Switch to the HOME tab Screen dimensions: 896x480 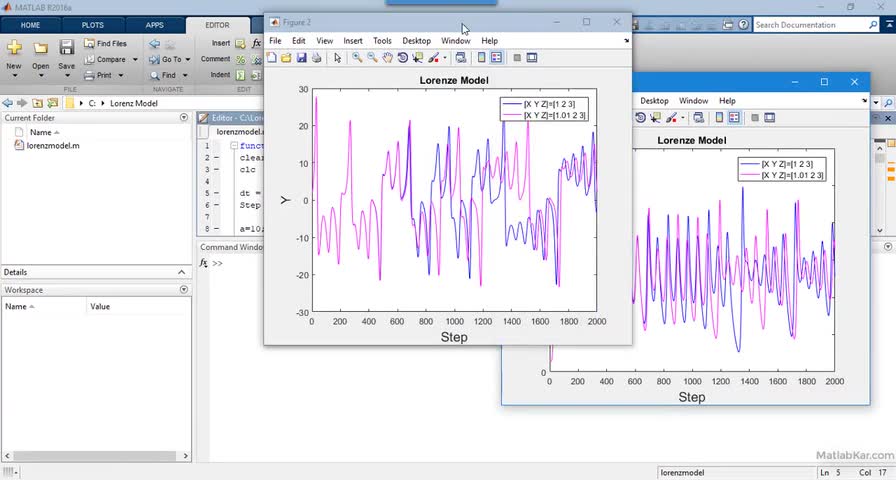click(30, 25)
